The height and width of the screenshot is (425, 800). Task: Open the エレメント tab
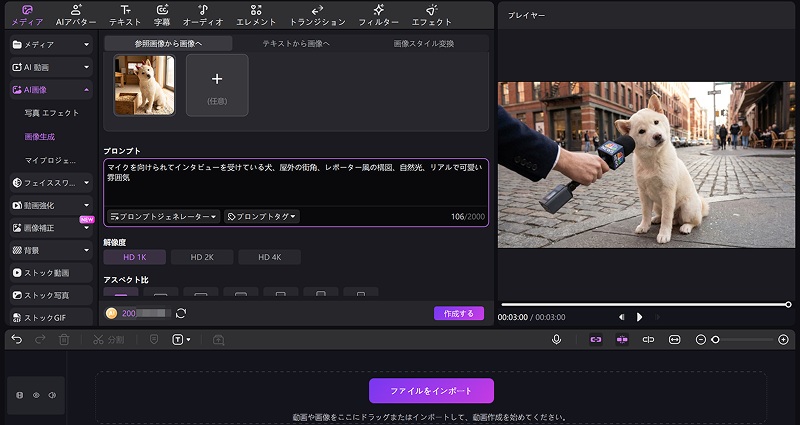(x=256, y=15)
